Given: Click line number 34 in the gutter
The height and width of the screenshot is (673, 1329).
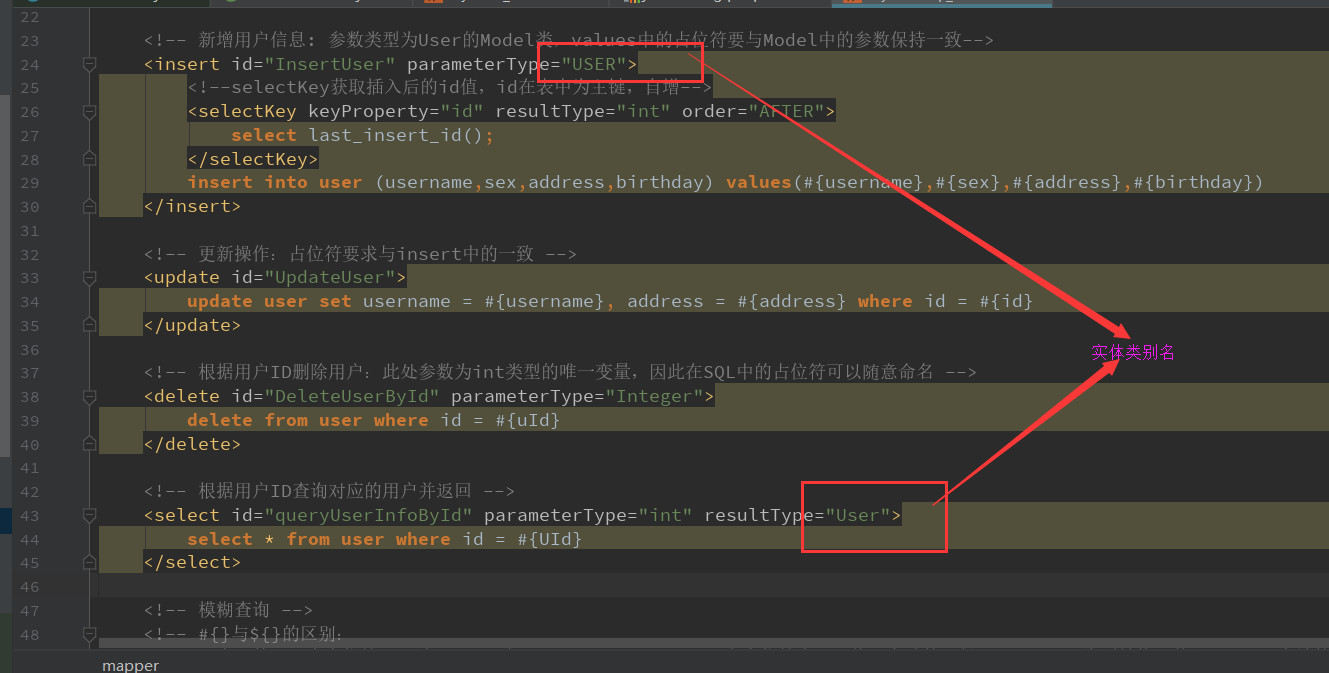Looking at the screenshot, I should pyautogui.click(x=30, y=301).
